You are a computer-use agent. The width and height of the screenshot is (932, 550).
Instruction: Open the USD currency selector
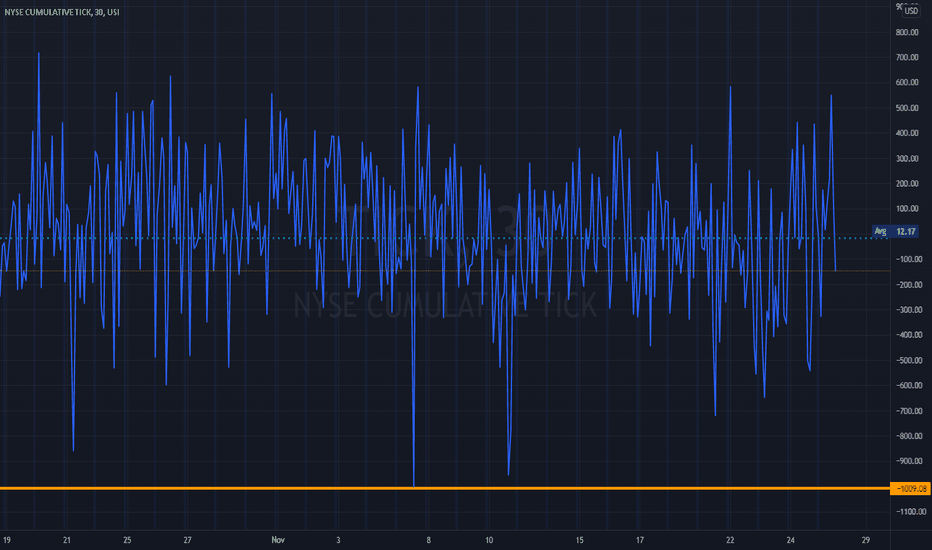tap(911, 11)
